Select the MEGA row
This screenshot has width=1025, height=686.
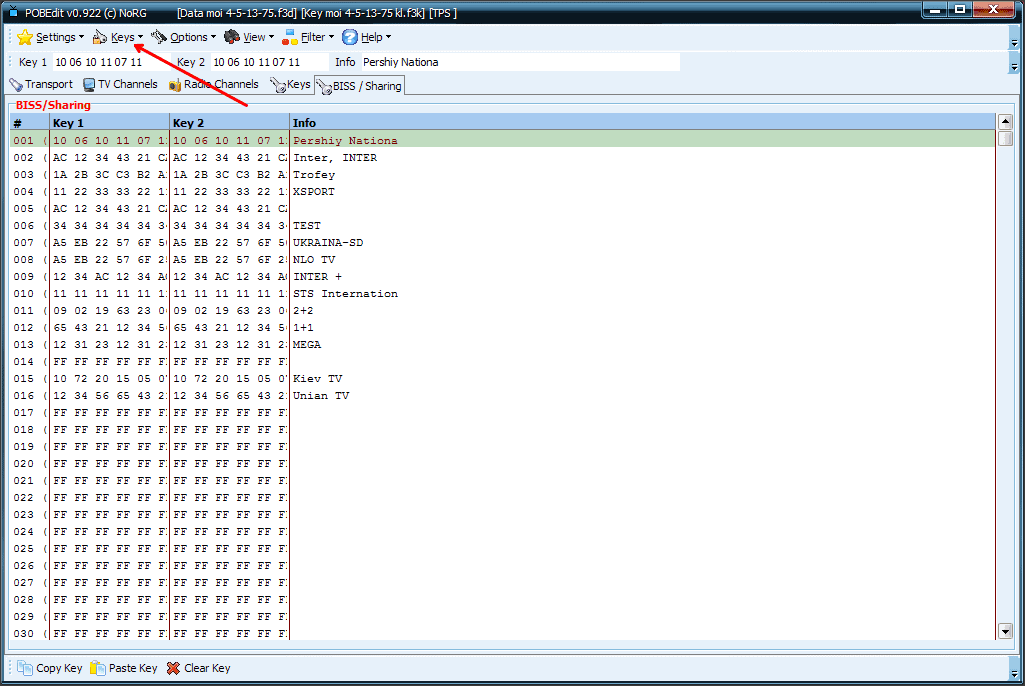pos(502,345)
